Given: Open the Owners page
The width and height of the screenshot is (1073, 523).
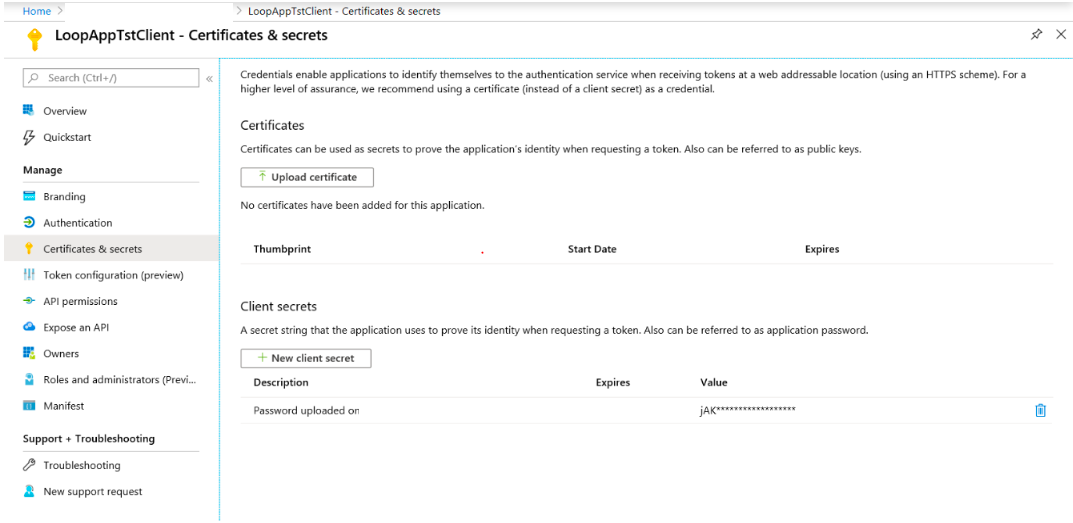Looking at the screenshot, I should 61,353.
